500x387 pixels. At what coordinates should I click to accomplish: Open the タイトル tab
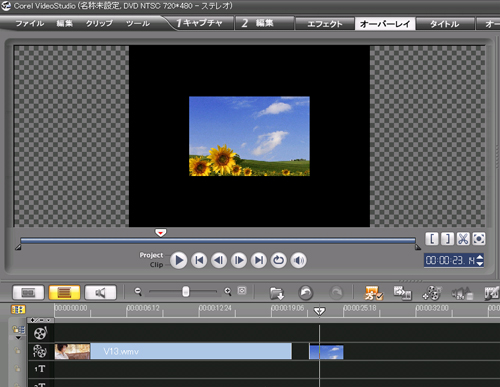(x=445, y=24)
